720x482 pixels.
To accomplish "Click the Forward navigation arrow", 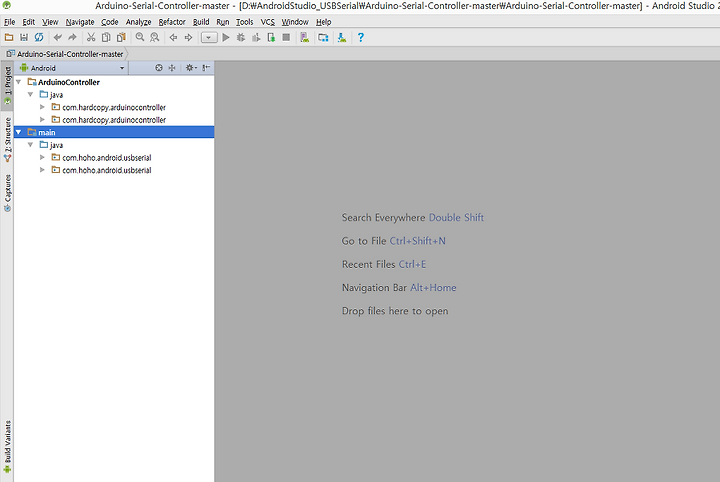I will pyautogui.click(x=188, y=38).
